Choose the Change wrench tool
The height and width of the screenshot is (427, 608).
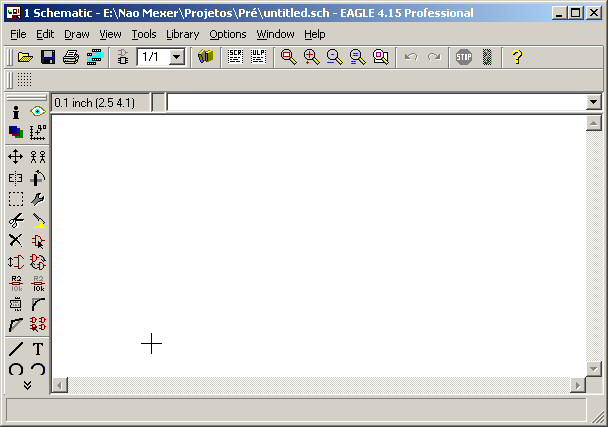[38, 199]
